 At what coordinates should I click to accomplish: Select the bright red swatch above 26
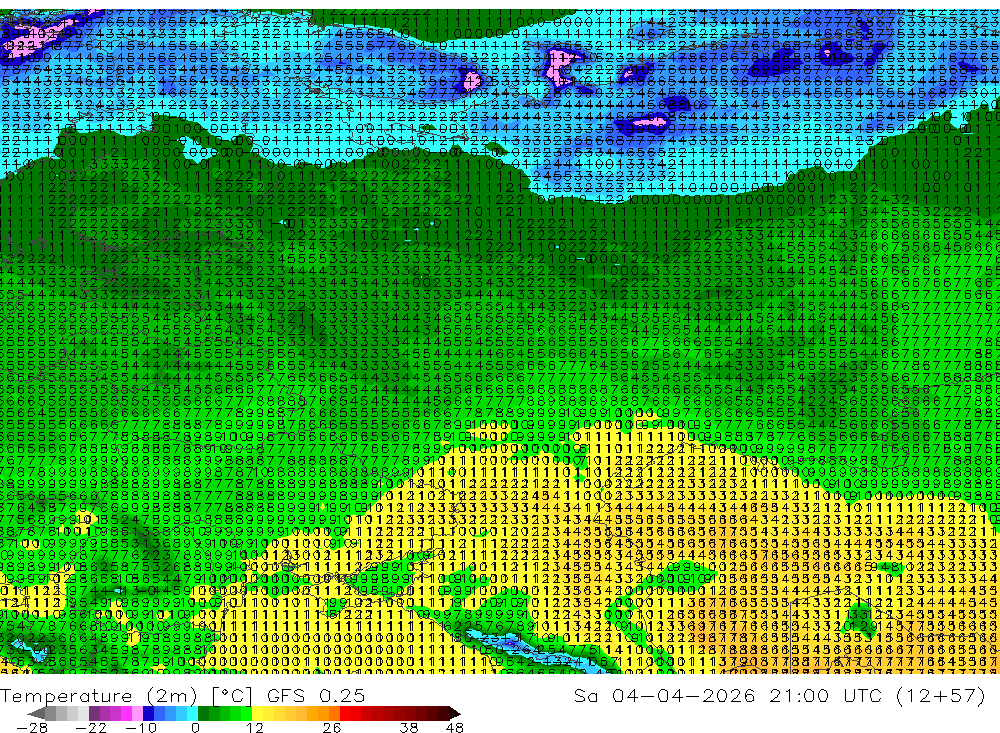[345, 713]
